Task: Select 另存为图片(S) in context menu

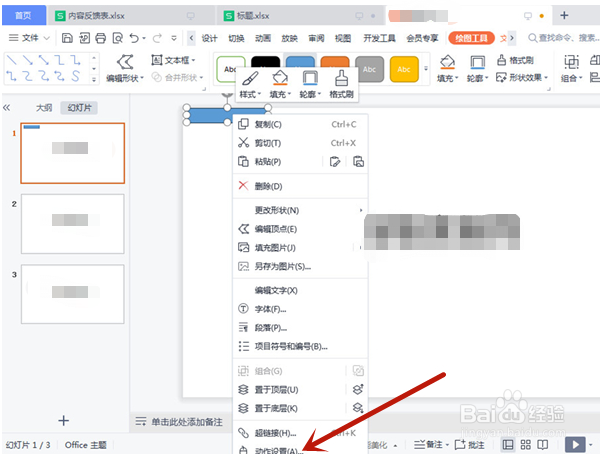Action: (x=300, y=266)
